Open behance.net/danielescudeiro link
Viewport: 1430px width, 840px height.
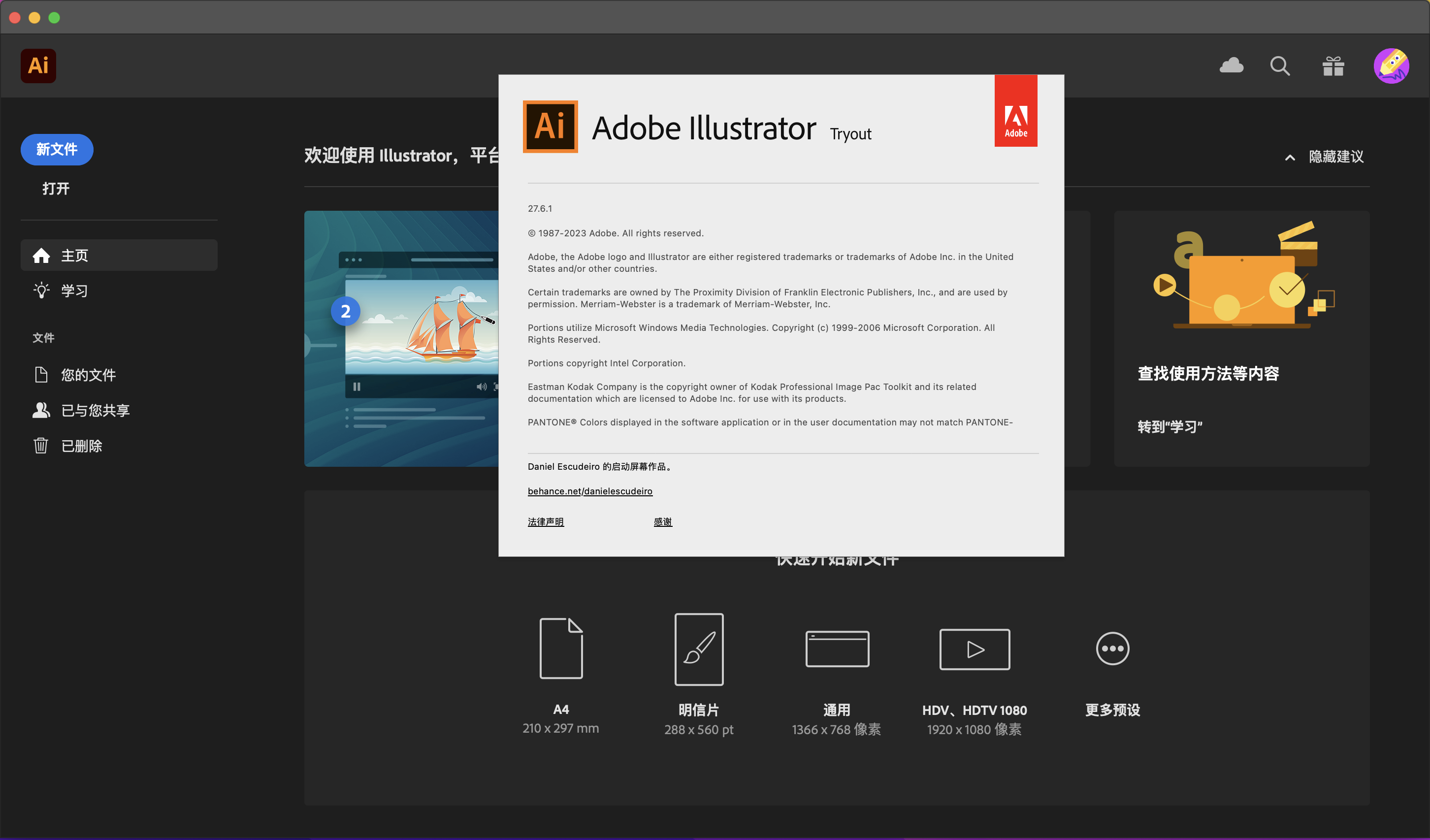pos(589,491)
